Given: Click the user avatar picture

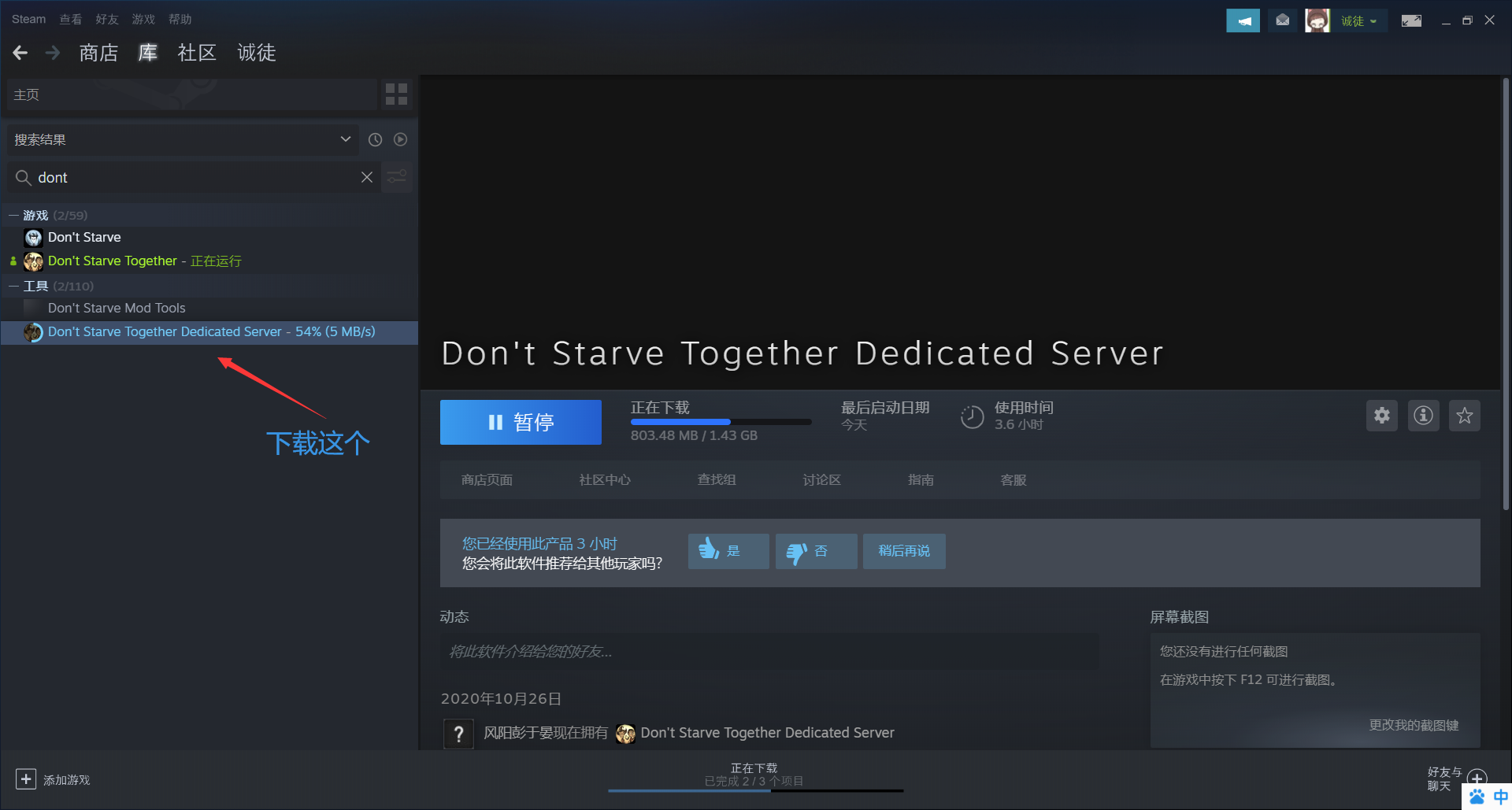Looking at the screenshot, I should 1317,20.
